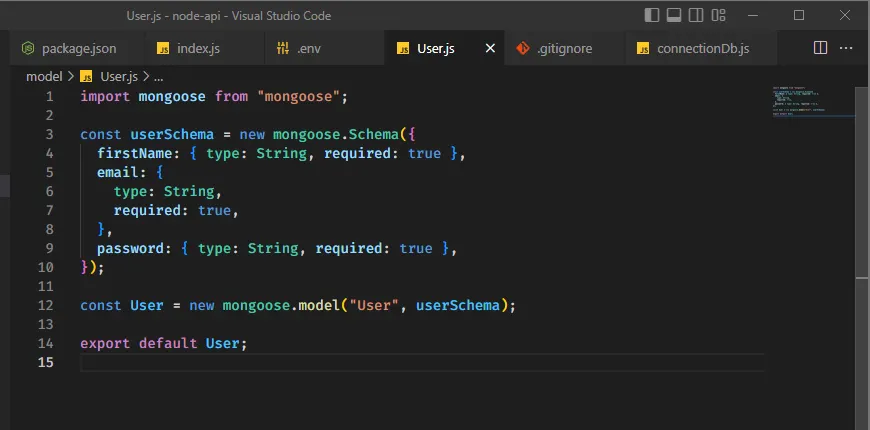Close the User.js tab
This screenshot has height=430, width=870.
(x=490, y=48)
